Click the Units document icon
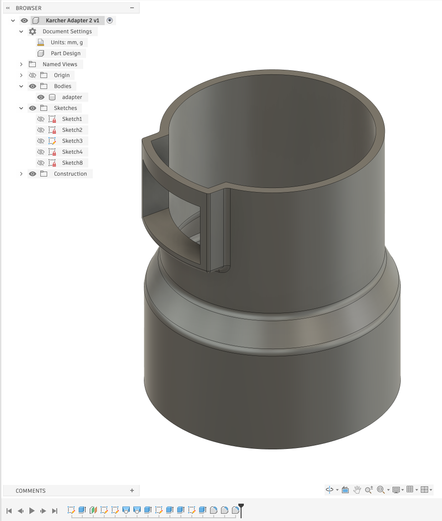Viewport: 442px width, 521px height. pyautogui.click(x=41, y=42)
